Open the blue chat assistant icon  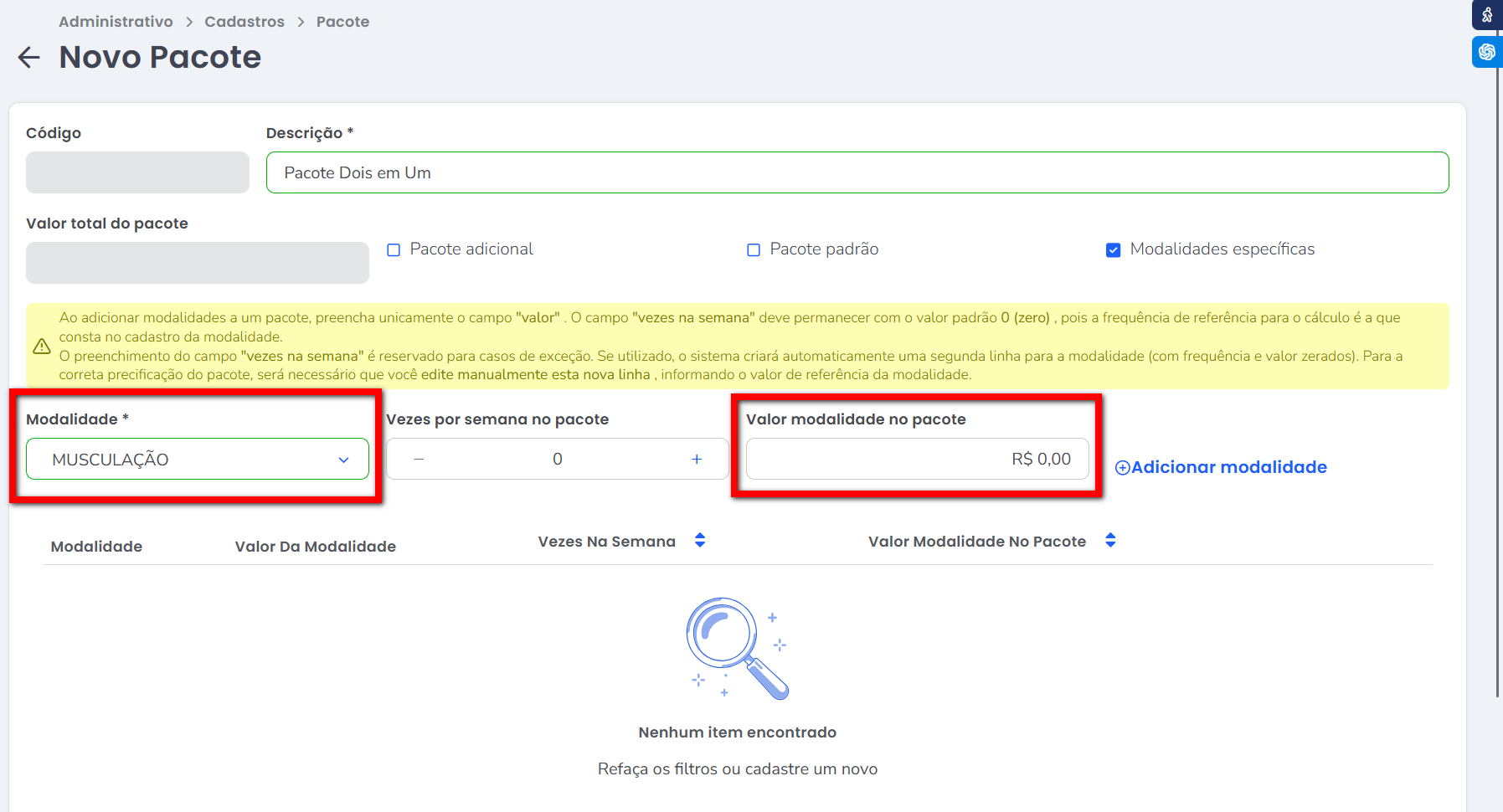coord(1487,52)
